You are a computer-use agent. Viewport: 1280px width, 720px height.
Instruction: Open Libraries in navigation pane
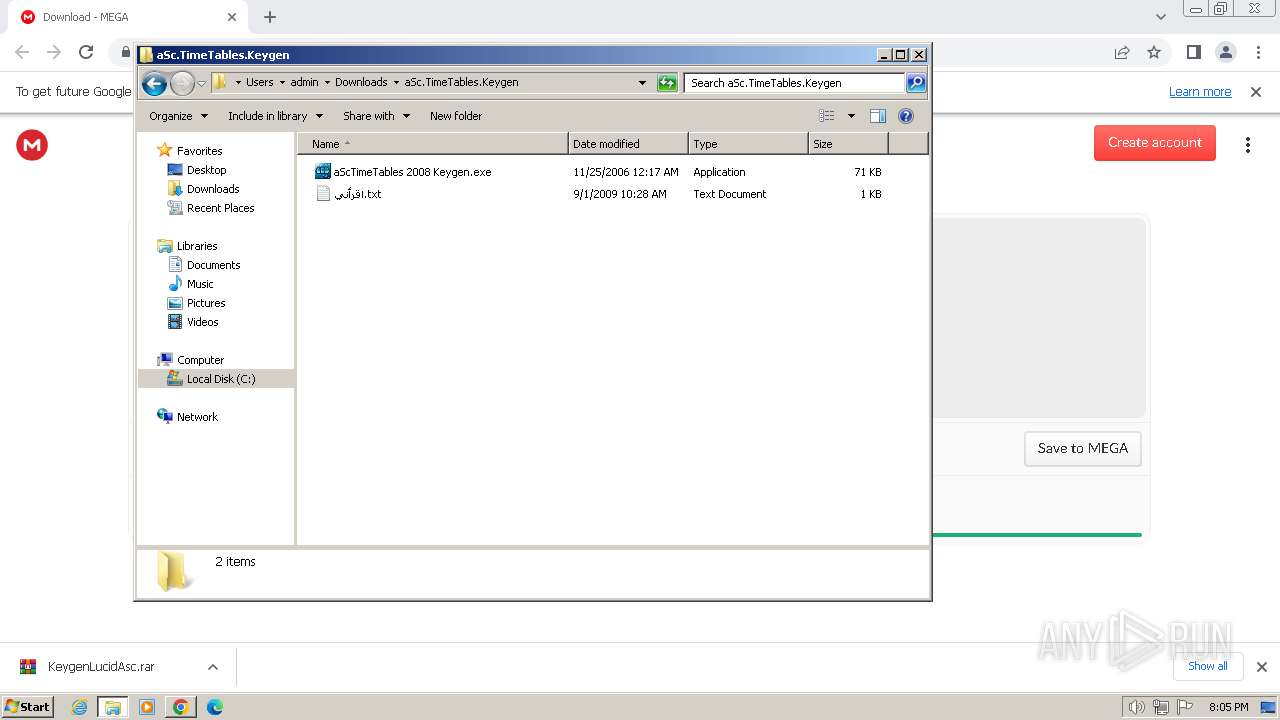197,246
